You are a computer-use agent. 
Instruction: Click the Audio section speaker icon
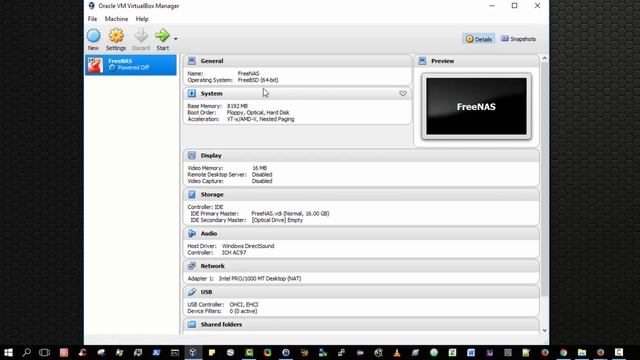(x=191, y=233)
